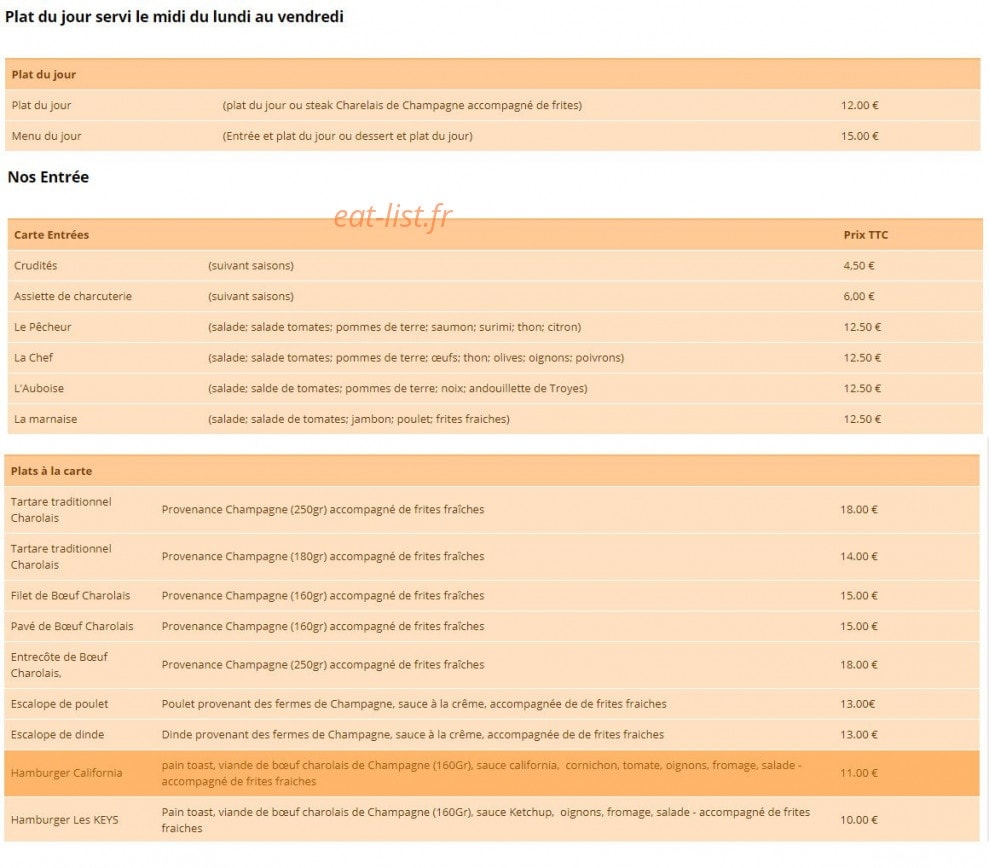The image size is (989, 868).
Task: Click the 'Carte Entrées' table header
Action: click(51, 235)
